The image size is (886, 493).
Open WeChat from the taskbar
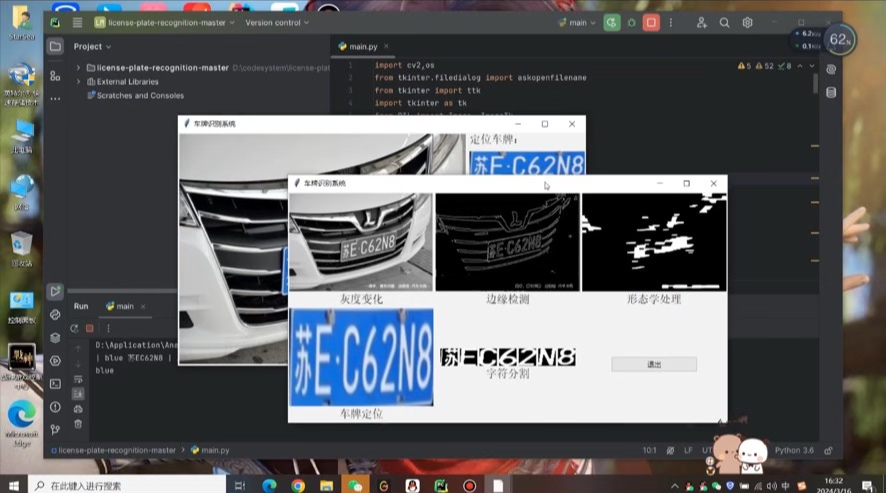click(355, 486)
